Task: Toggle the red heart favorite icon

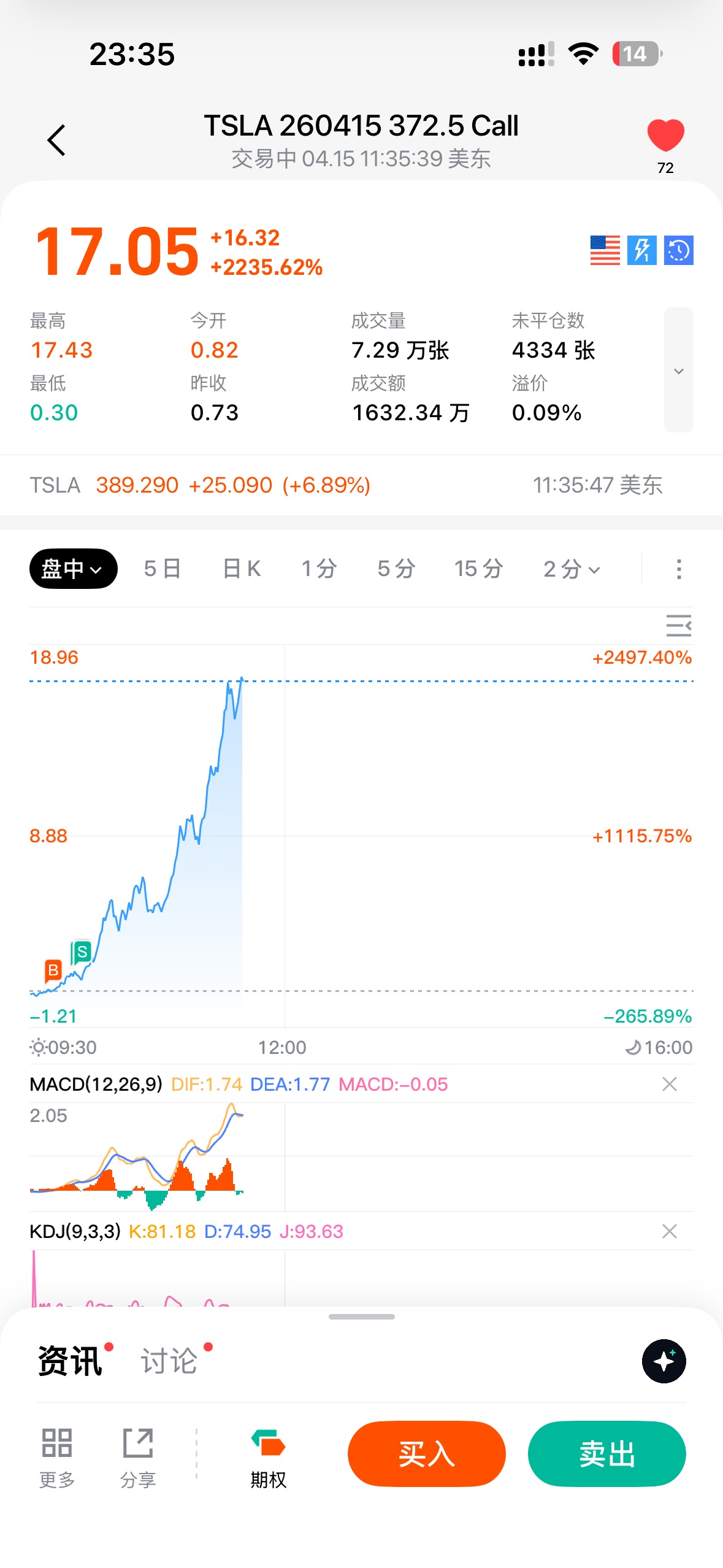Action: pos(665,136)
